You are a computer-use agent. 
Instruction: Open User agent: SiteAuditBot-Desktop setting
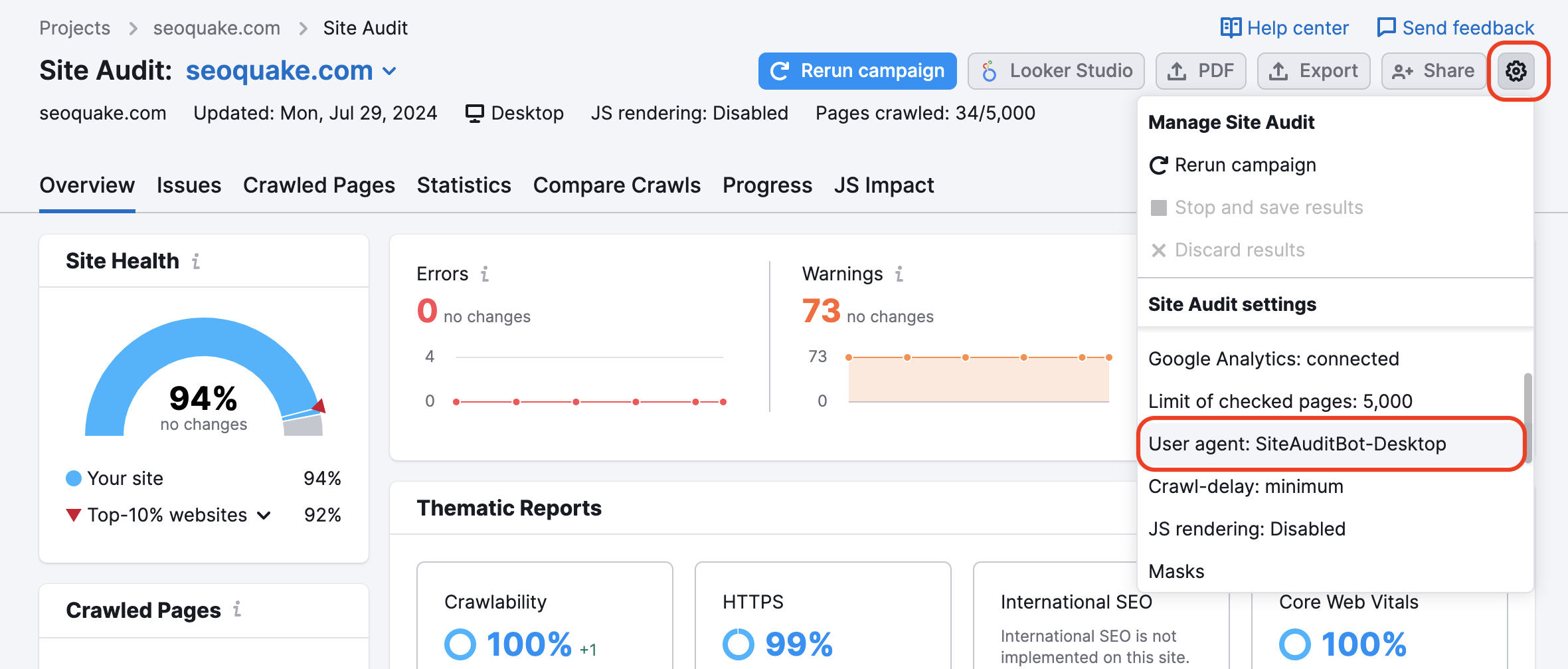click(1331, 444)
